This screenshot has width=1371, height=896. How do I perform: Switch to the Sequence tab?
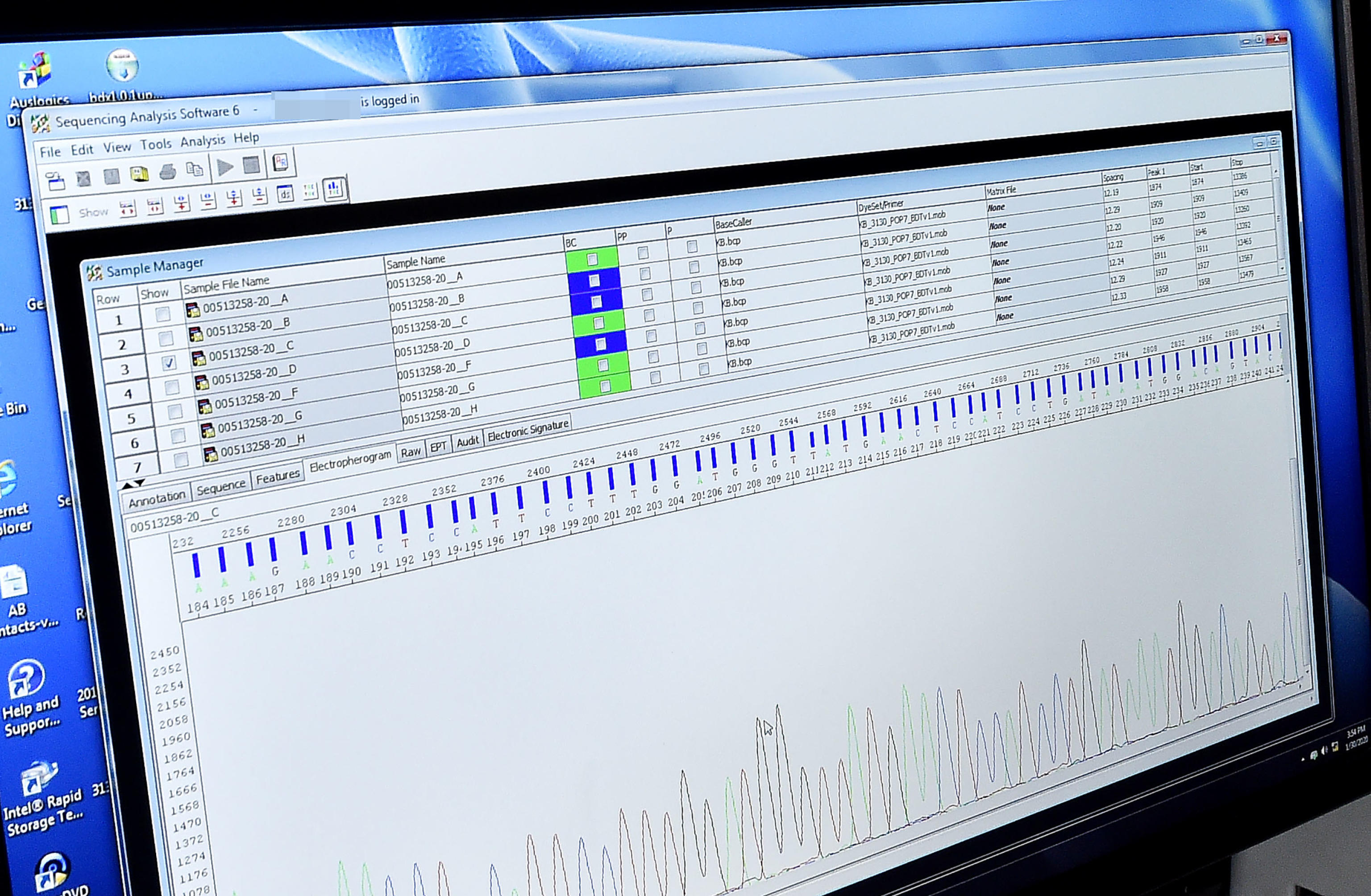coord(220,488)
